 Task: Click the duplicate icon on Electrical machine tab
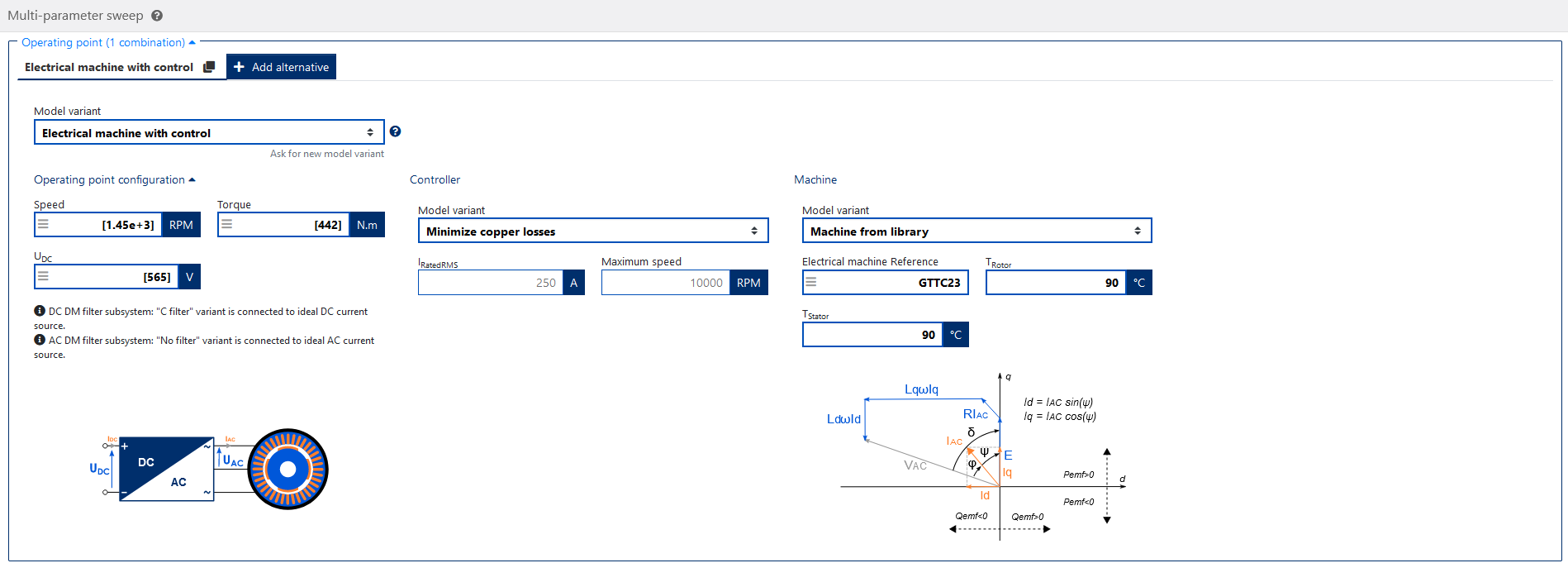[209, 67]
